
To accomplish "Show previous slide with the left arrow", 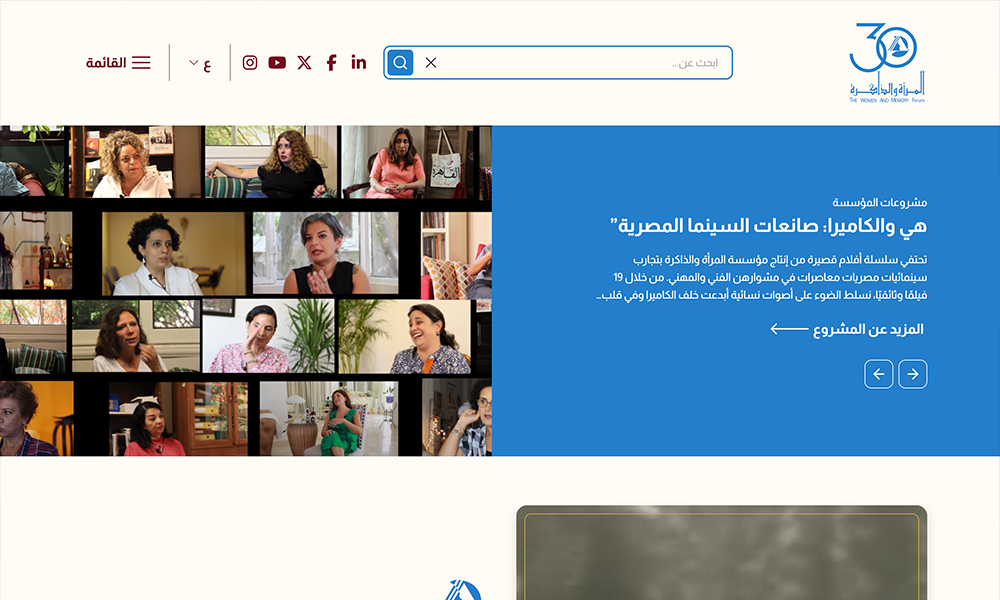I will [x=879, y=374].
